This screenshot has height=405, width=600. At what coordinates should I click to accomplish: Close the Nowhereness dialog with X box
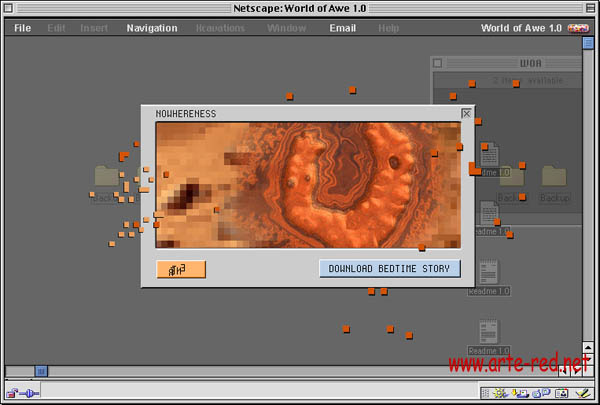pos(466,114)
